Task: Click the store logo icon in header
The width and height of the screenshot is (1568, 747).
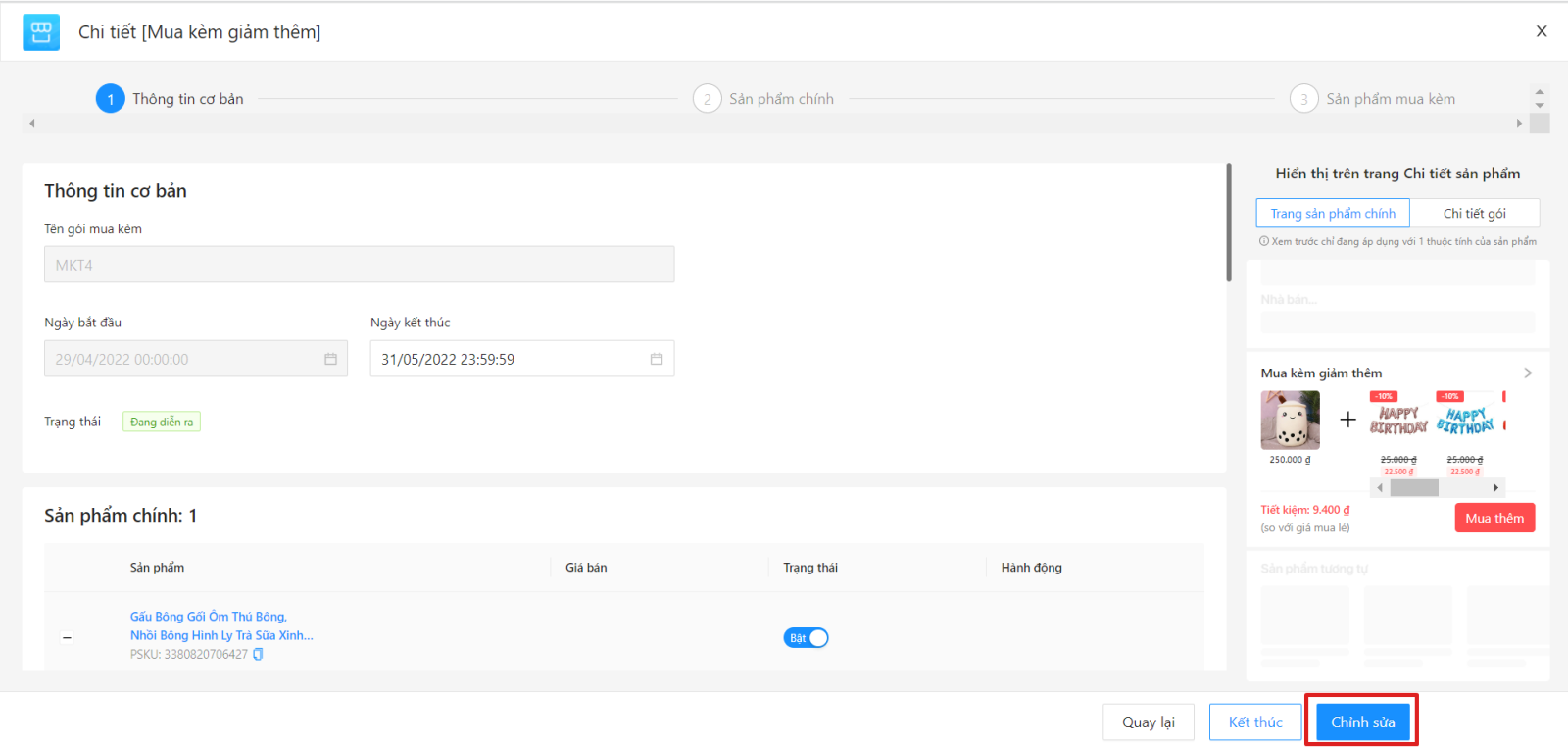Action: 41,32
